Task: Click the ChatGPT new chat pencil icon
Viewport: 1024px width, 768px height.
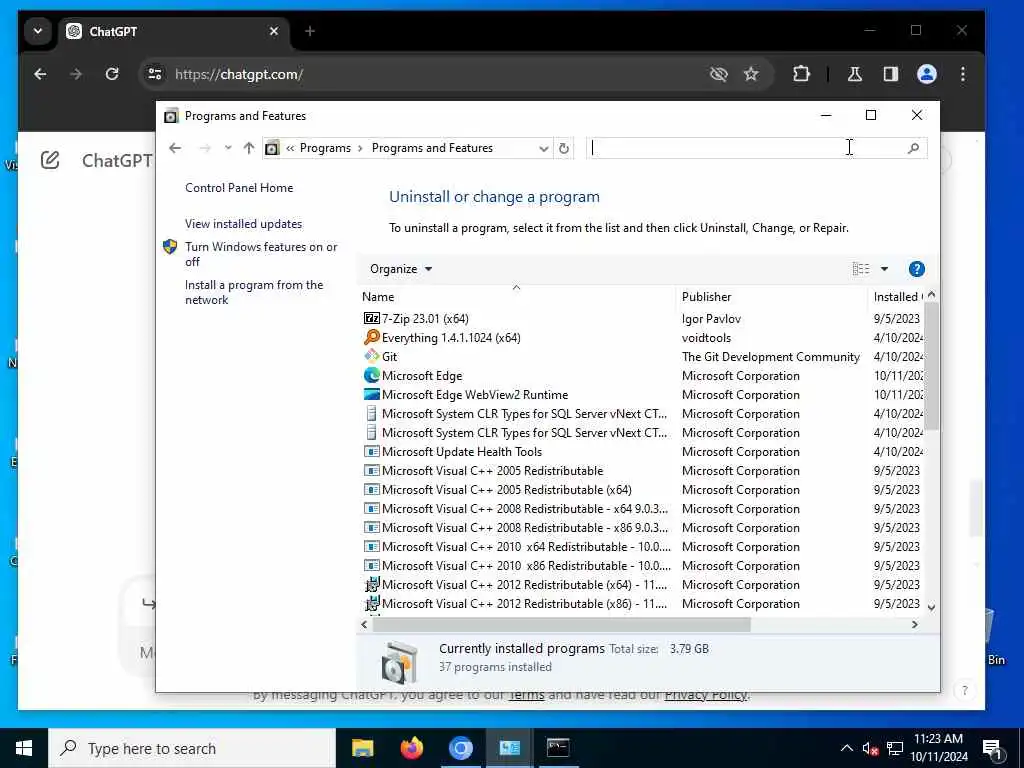Action: click(x=50, y=160)
